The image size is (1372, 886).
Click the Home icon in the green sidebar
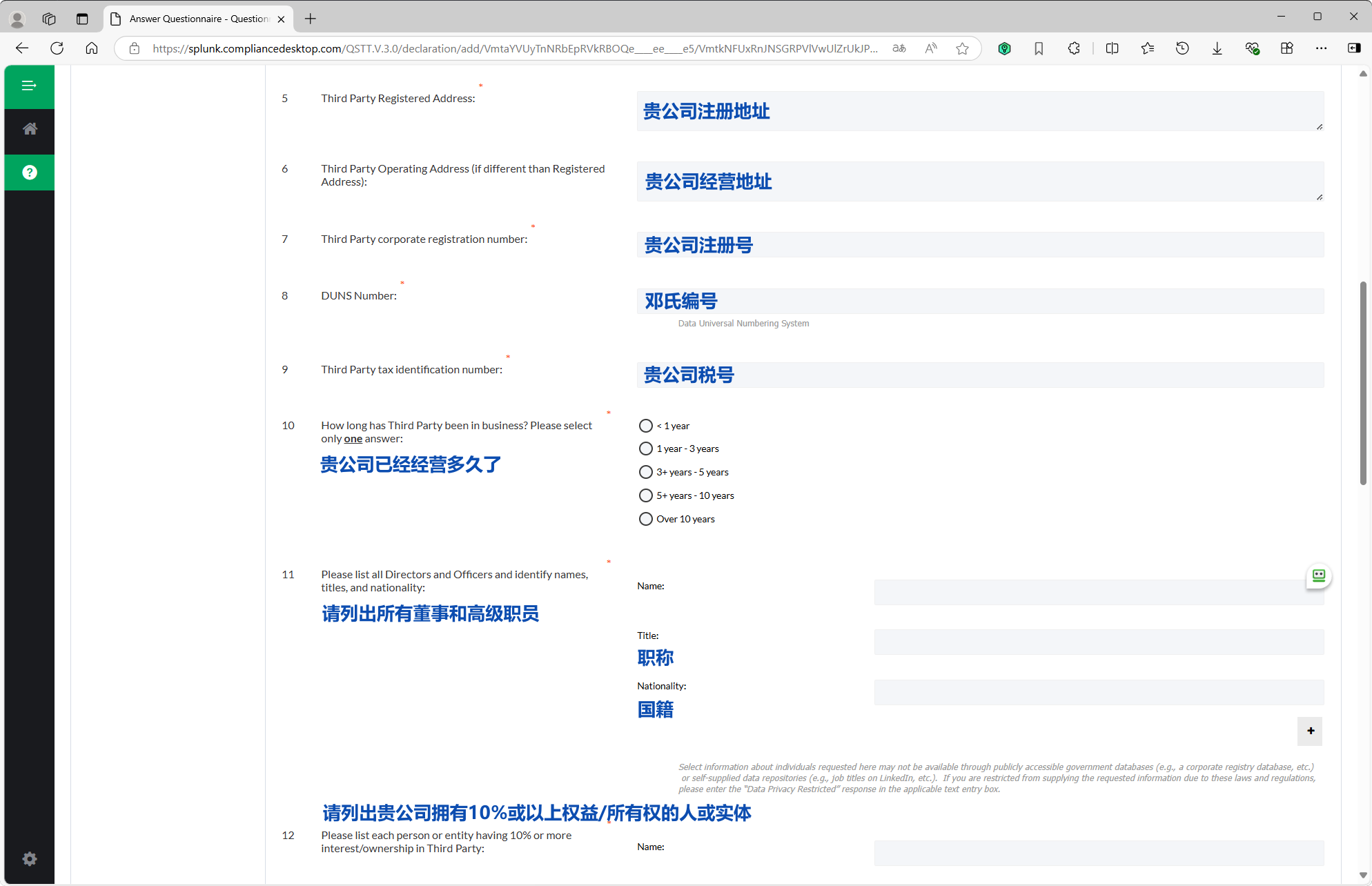(x=29, y=128)
